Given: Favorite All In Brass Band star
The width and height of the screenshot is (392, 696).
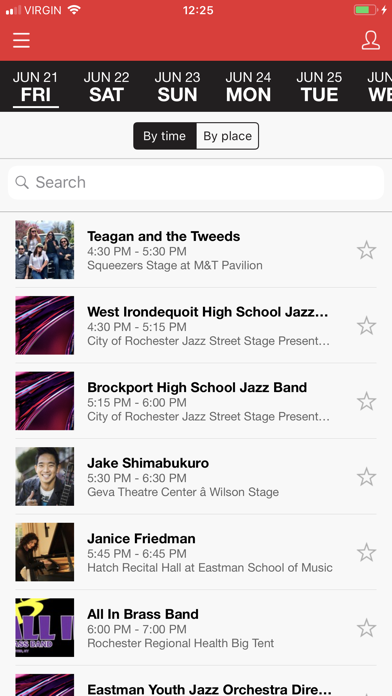Looking at the screenshot, I should [367, 628].
